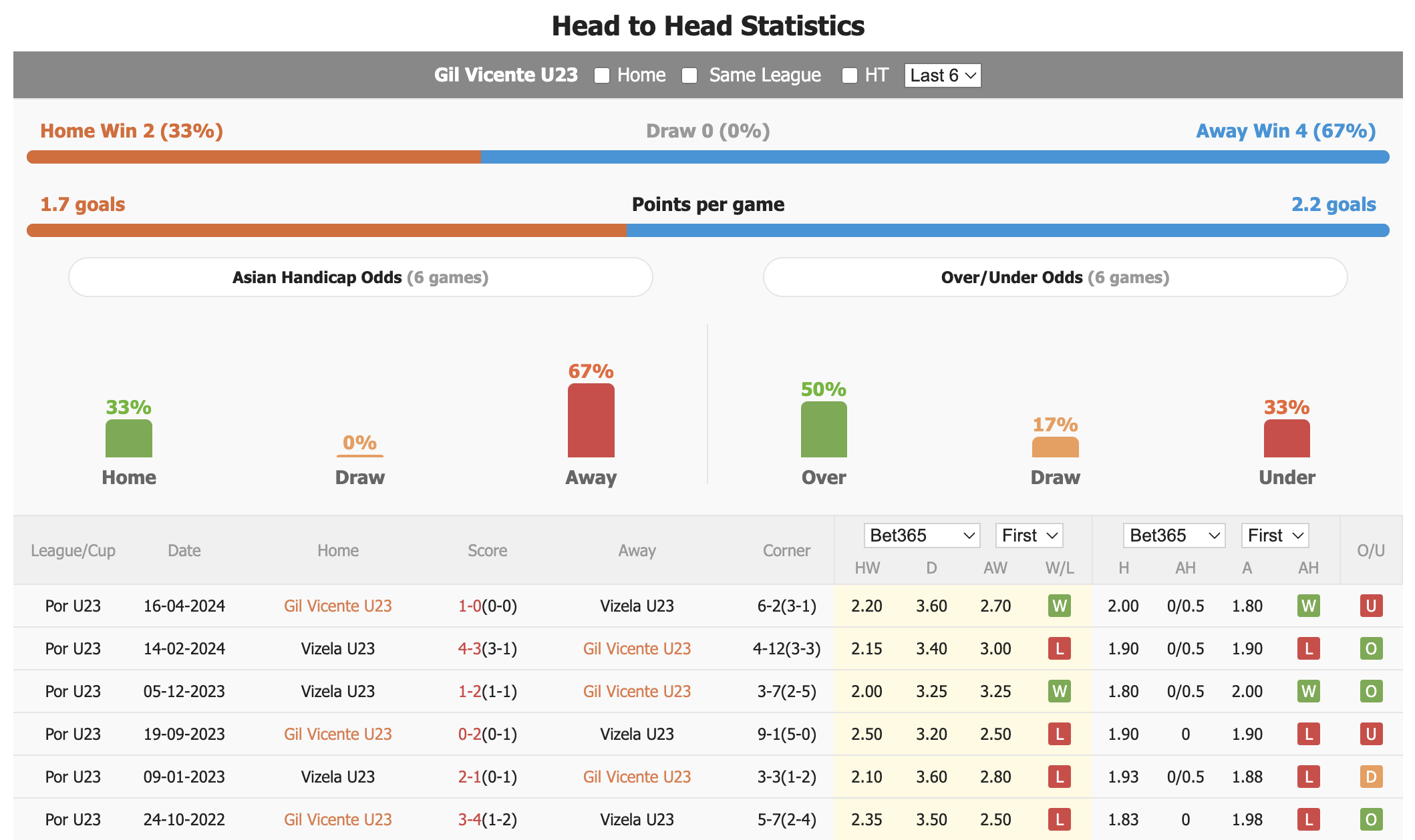Open First dropdown beside the handicap bookmaker
This screenshot has width=1415, height=840.
1275,536
